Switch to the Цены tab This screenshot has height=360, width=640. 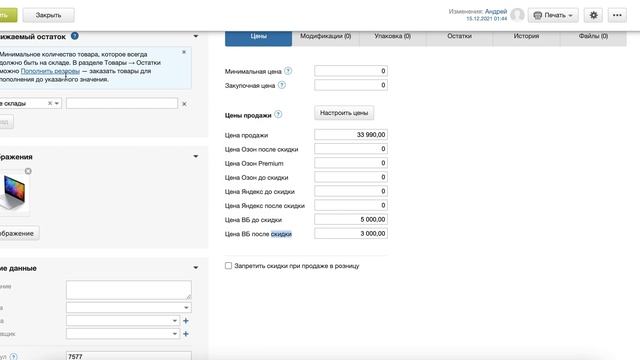[258, 37]
